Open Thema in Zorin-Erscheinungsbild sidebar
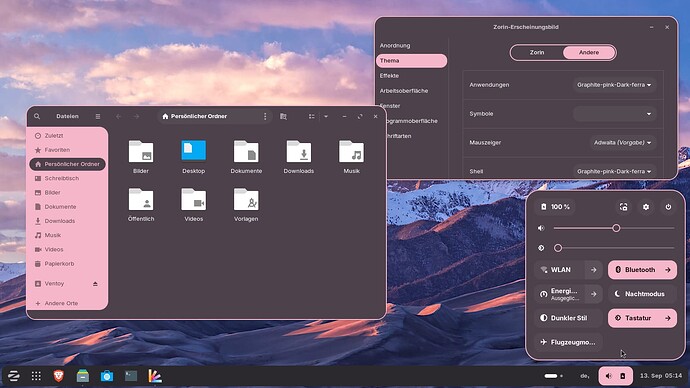690x388 pixels. coord(411,61)
